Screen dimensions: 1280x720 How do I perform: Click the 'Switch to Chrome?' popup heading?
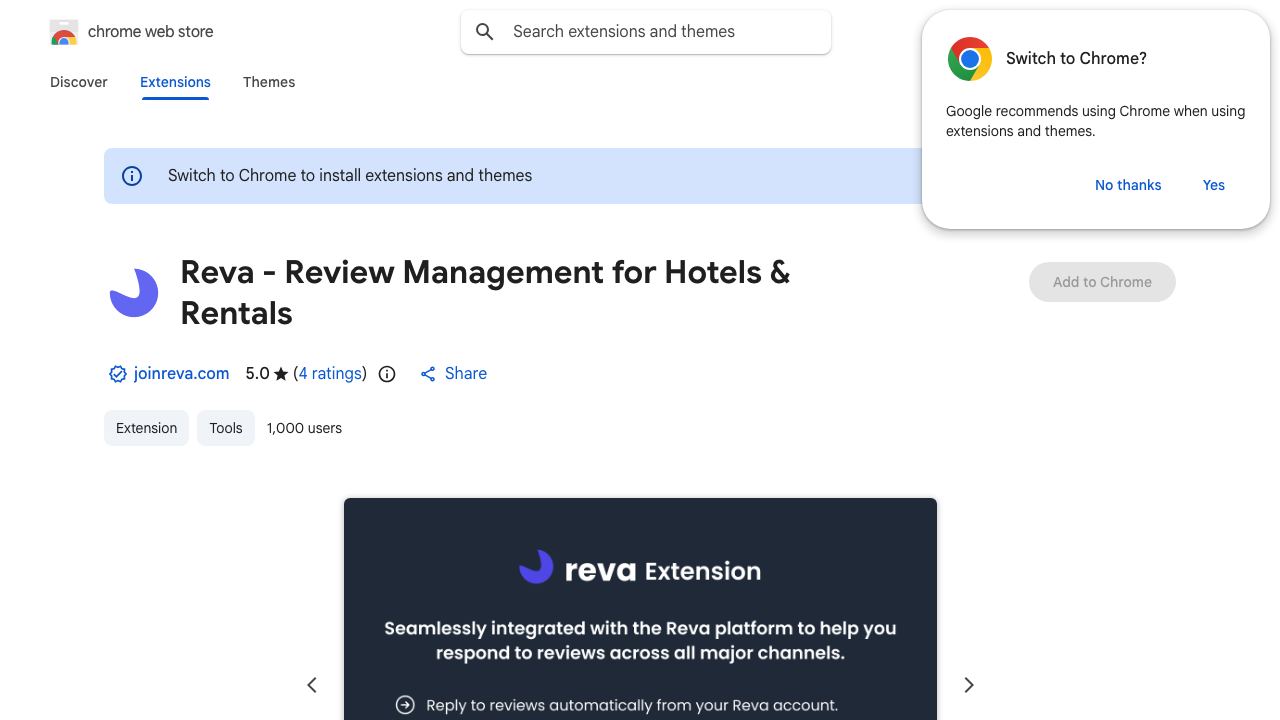click(x=1076, y=59)
